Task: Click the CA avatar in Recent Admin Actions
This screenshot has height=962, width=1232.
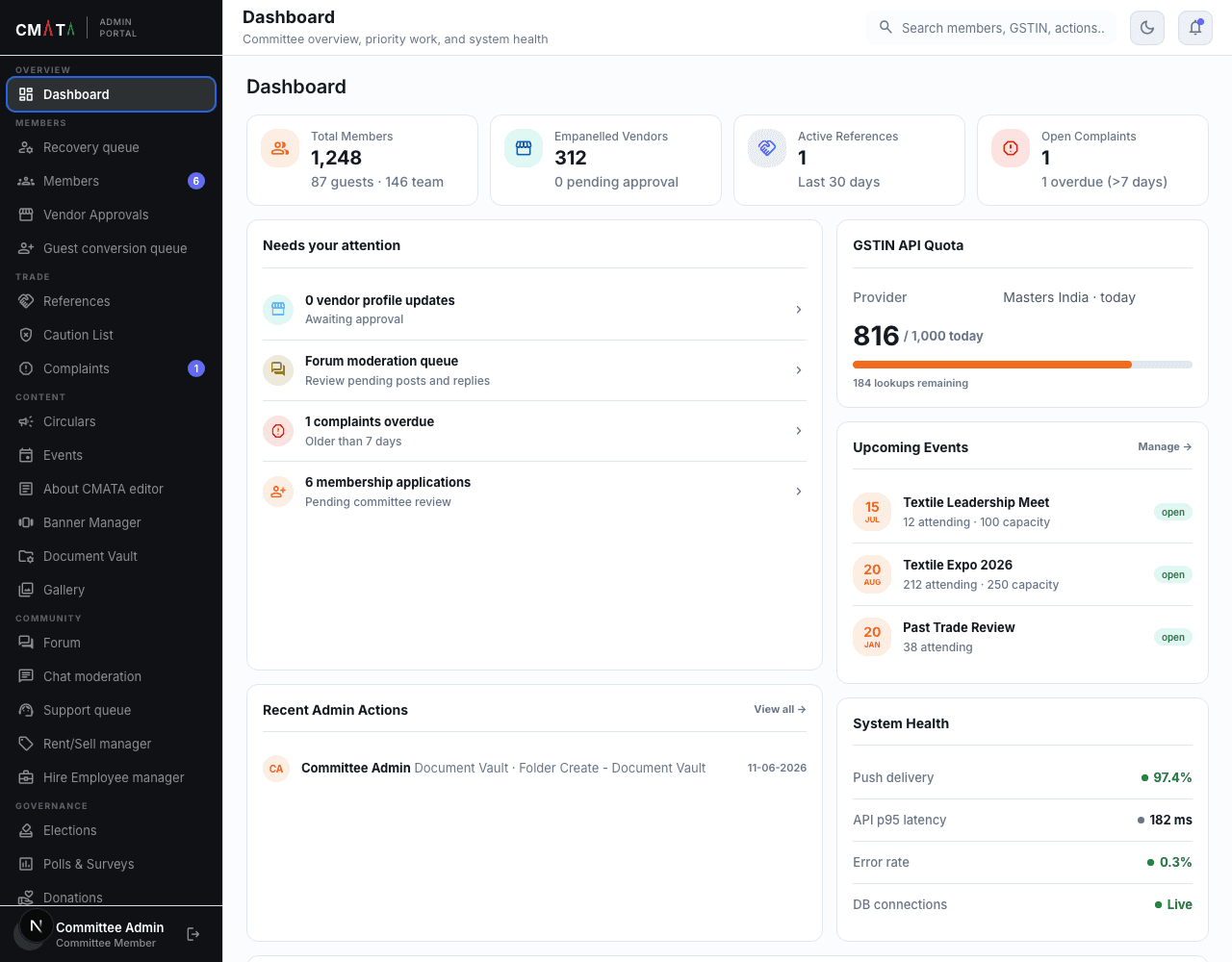Action: click(276, 769)
